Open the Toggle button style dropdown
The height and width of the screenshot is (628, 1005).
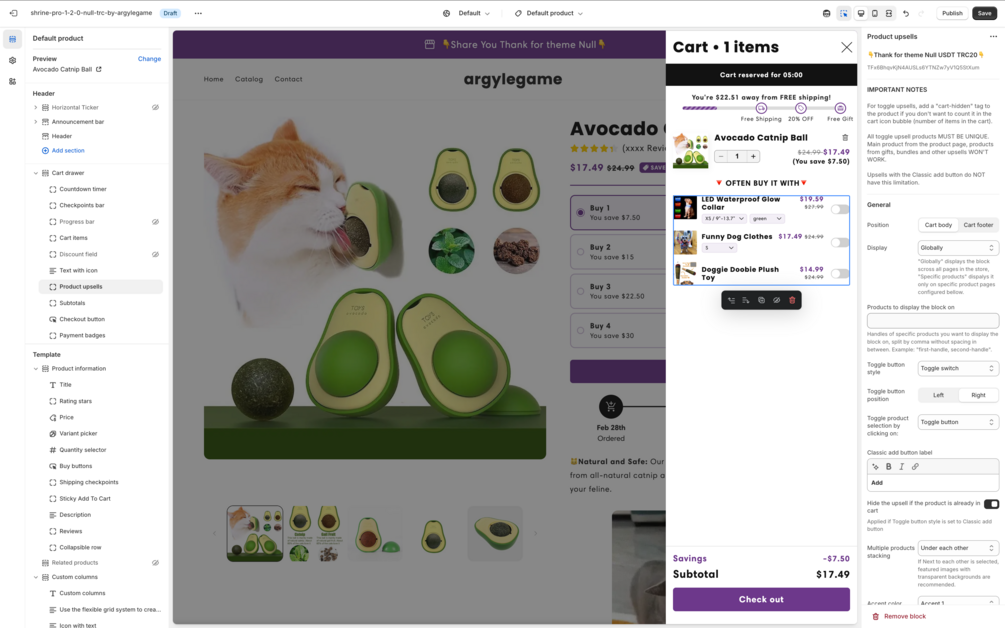958,368
